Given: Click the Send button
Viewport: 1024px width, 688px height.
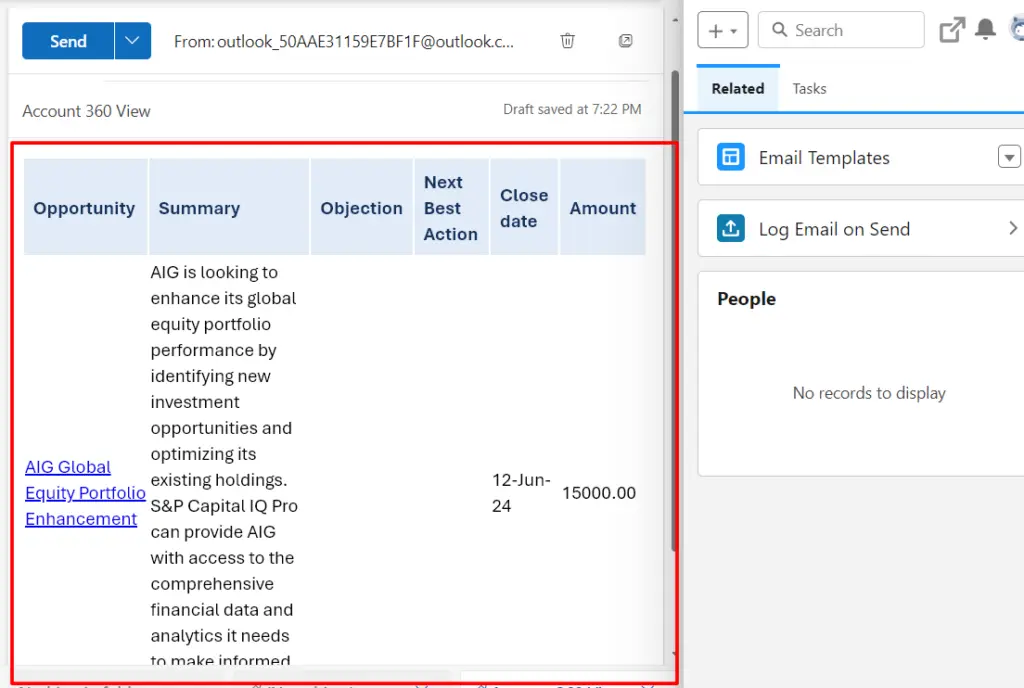Looking at the screenshot, I should (x=68, y=41).
